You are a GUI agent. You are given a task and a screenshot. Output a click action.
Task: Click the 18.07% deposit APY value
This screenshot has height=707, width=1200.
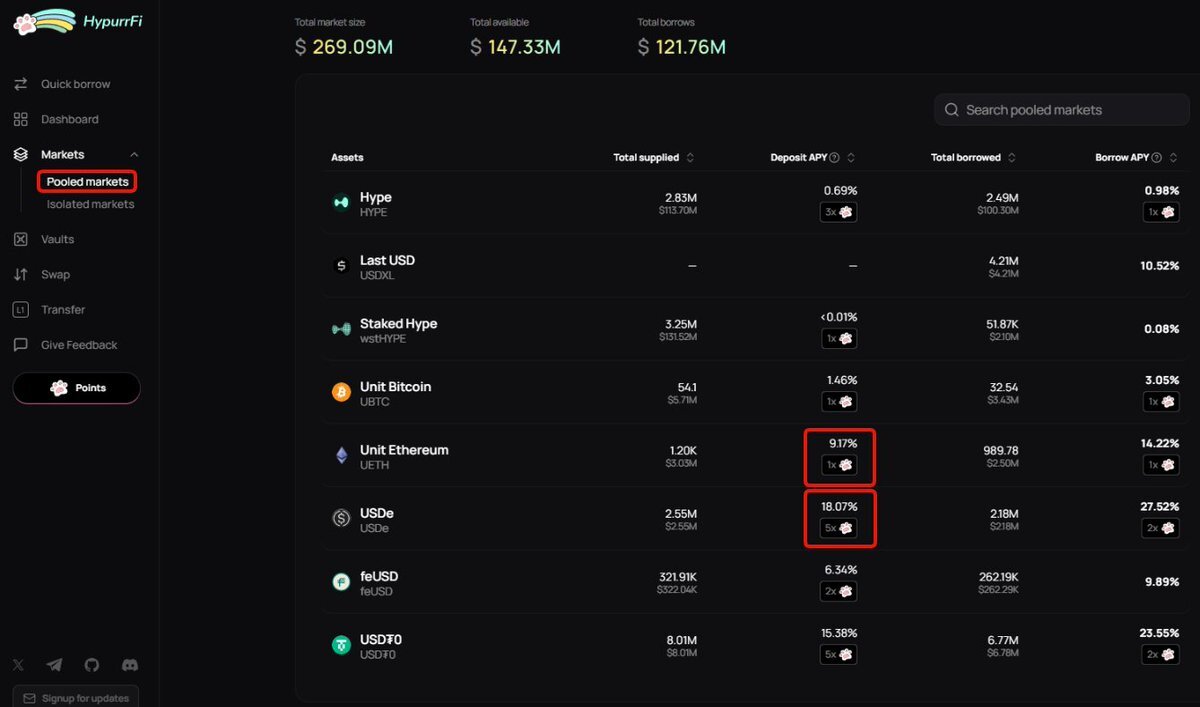point(839,507)
